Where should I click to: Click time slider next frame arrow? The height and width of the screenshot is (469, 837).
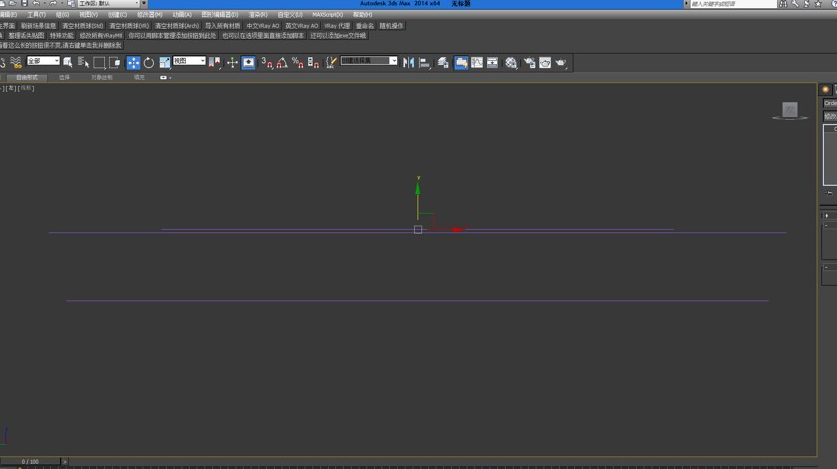(65, 462)
